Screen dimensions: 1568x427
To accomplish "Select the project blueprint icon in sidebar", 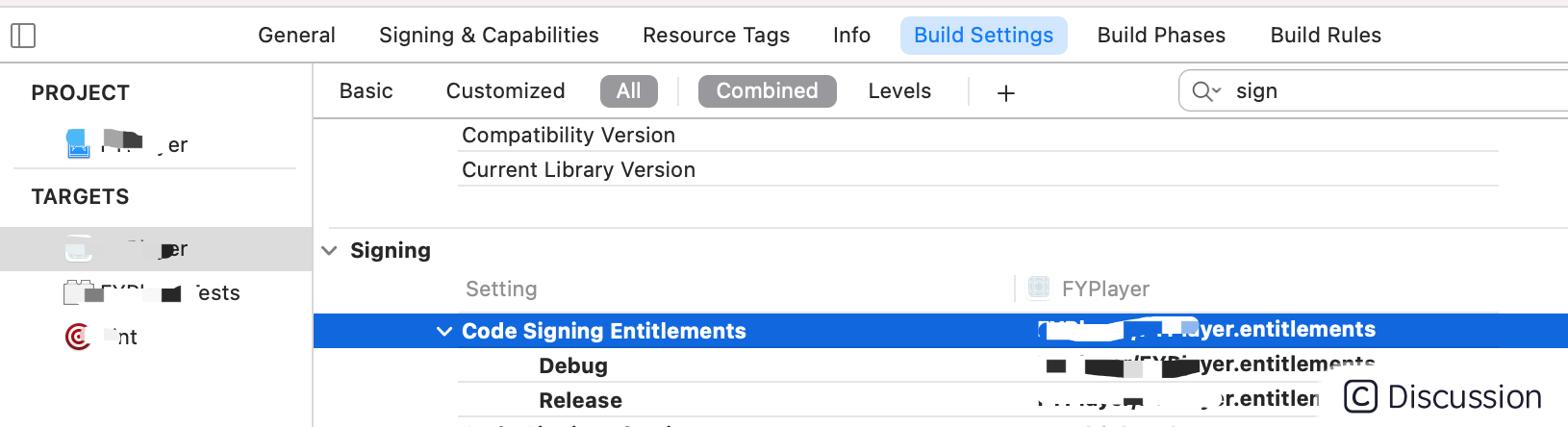I will tap(78, 144).
